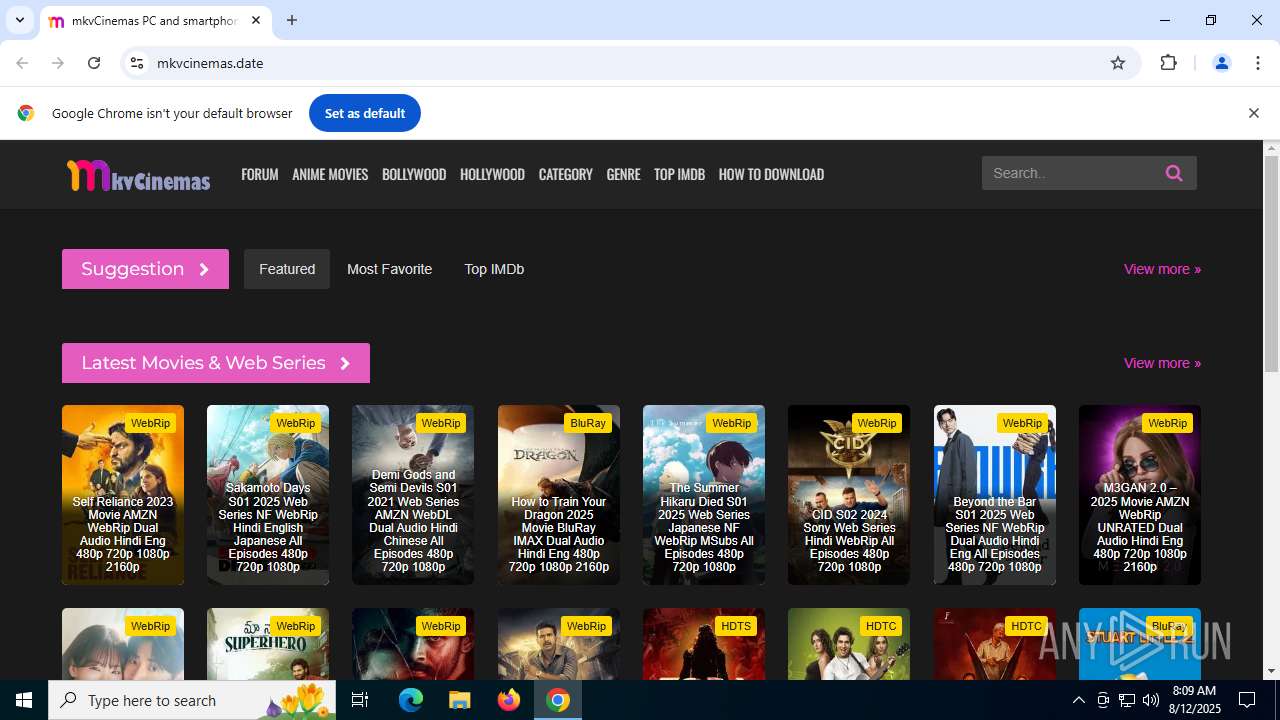Open CID S02 2024 card
Screen dimensions: 1280x720
point(849,495)
